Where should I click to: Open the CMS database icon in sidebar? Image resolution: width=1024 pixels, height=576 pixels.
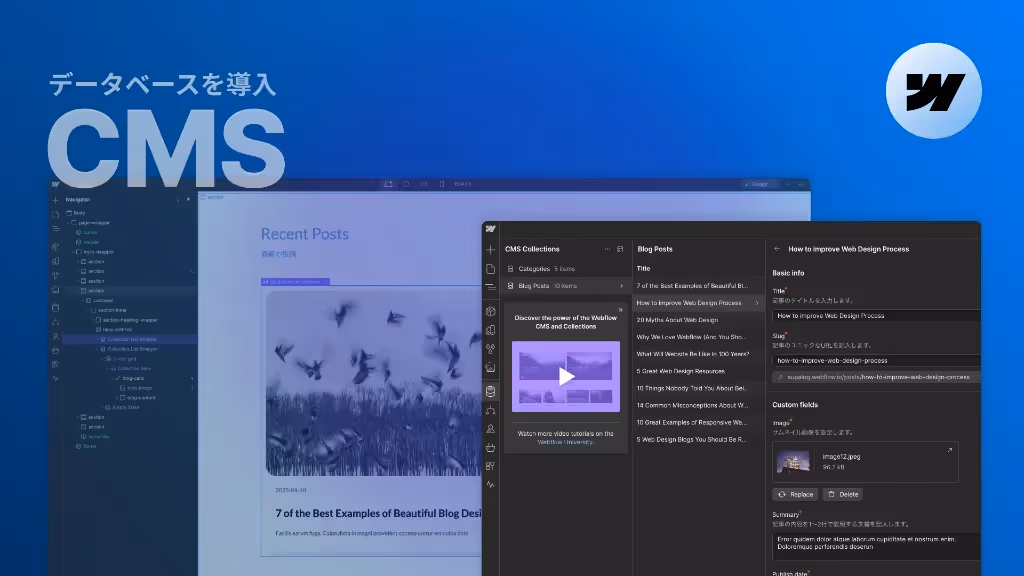point(490,391)
